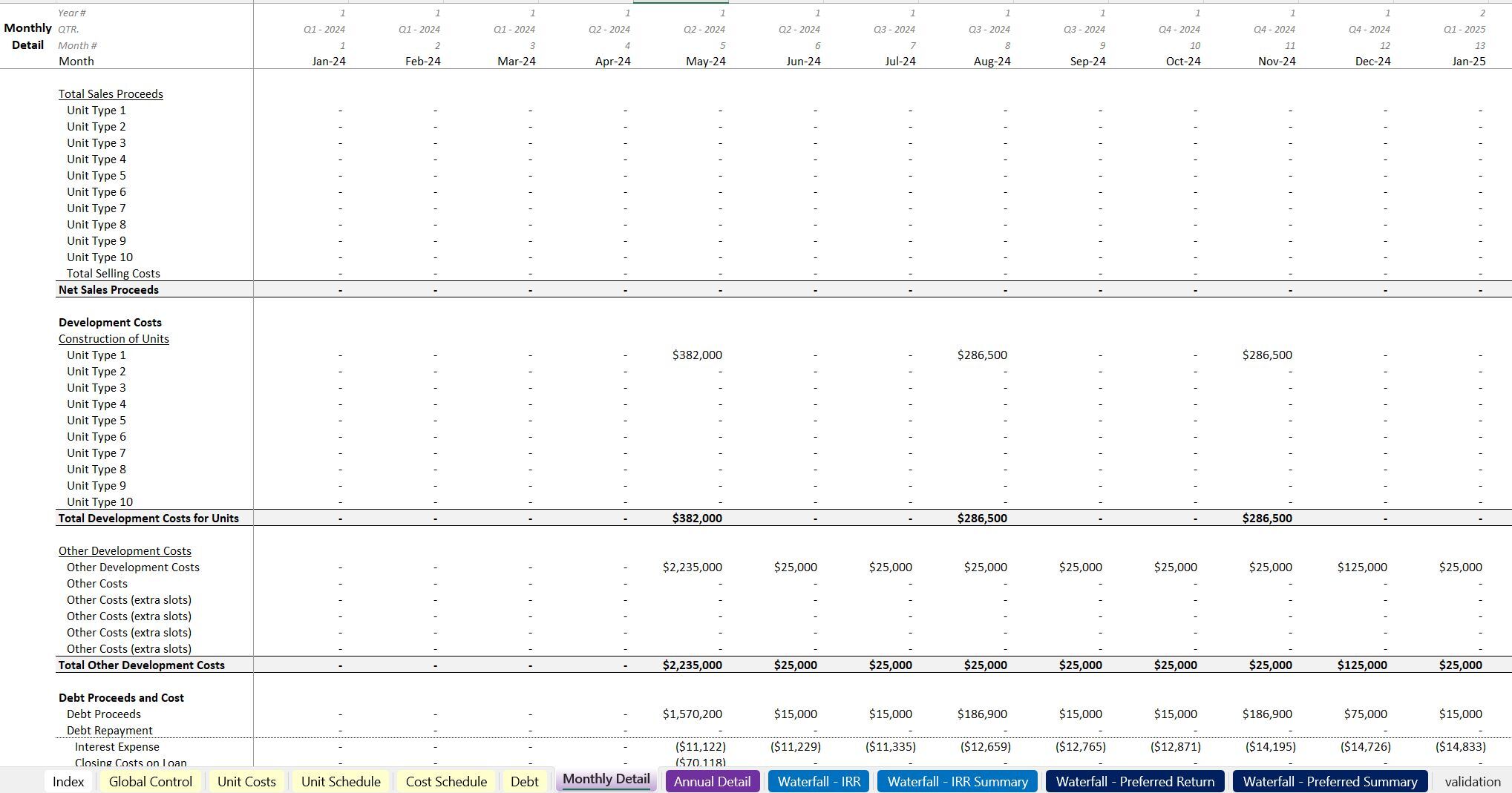Click Unit Type 10 under Total Sales Proceeds

[99, 257]
